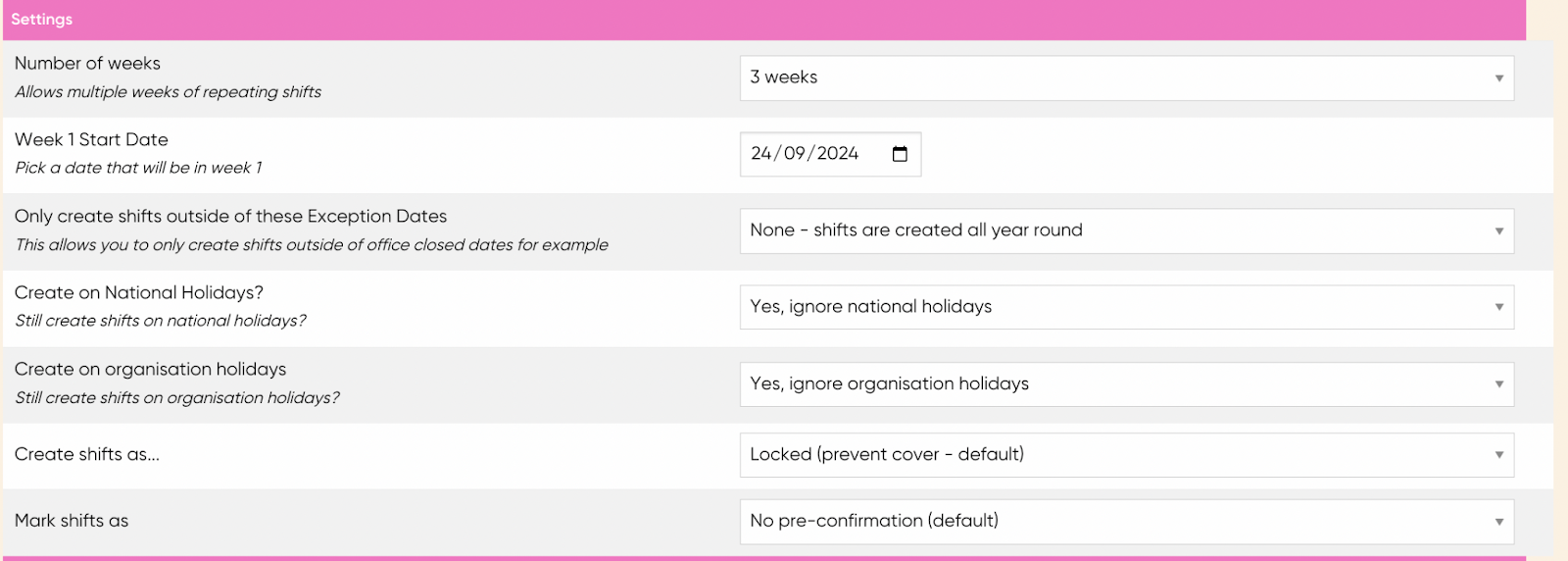The image size is (1568, 561).
Task: Open 'None - shifts are created all year round' dropdown
Action: click(x=1126, y=231)
